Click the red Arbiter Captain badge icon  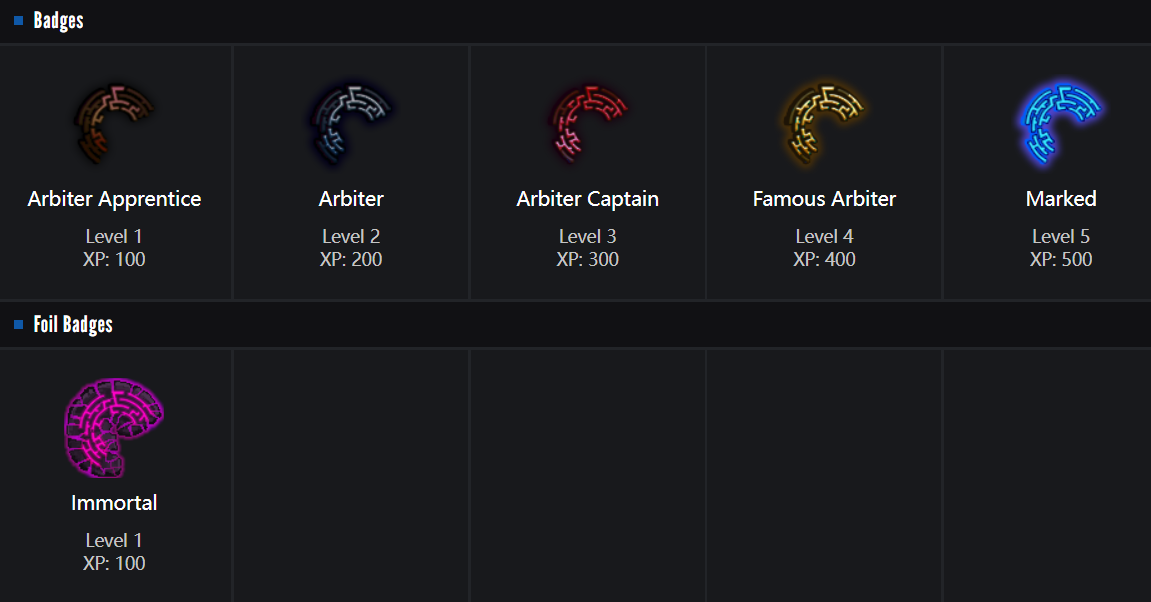point(588,123)
